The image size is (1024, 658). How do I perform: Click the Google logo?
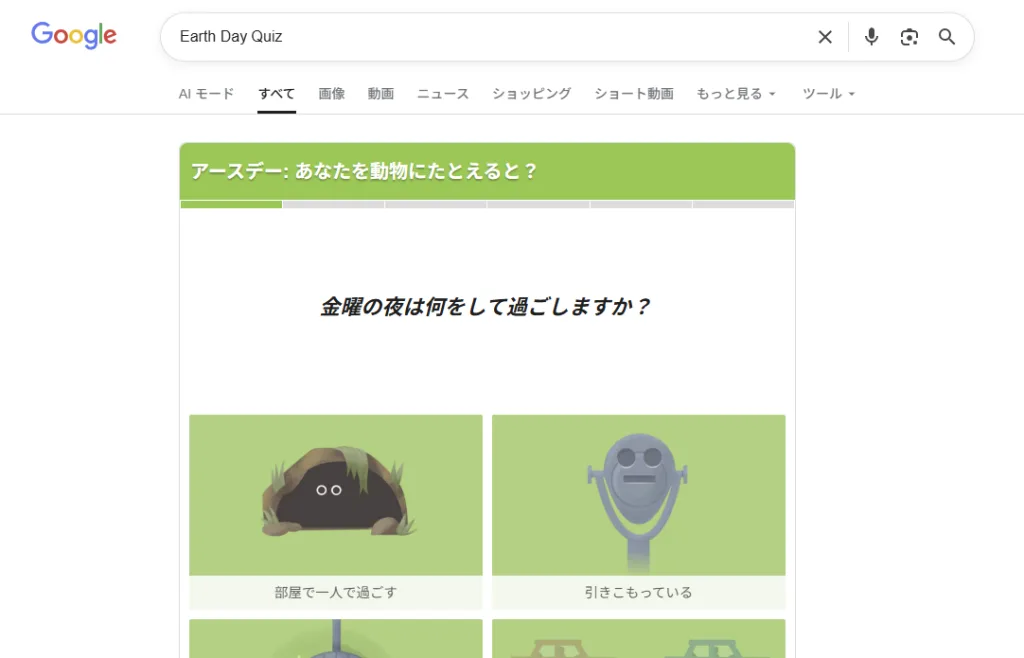tap(74, 36)
